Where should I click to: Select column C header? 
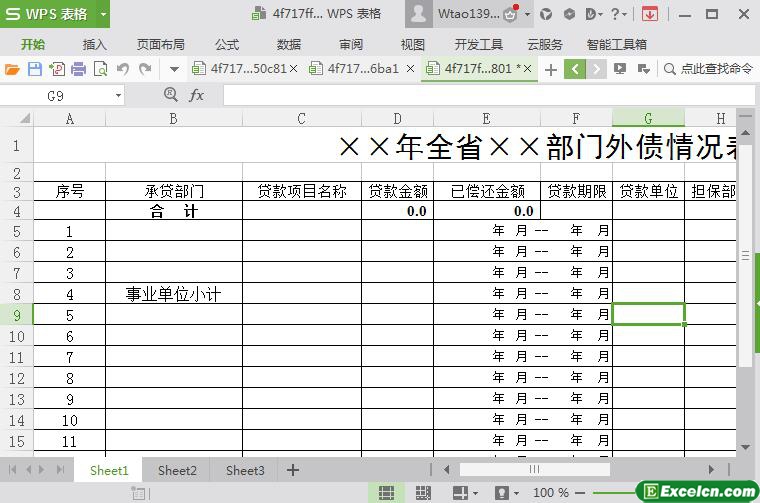301,118
